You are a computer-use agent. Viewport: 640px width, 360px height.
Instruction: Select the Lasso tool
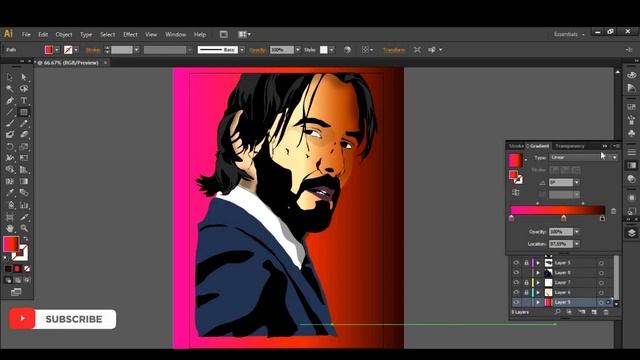[x=24, y=89]
